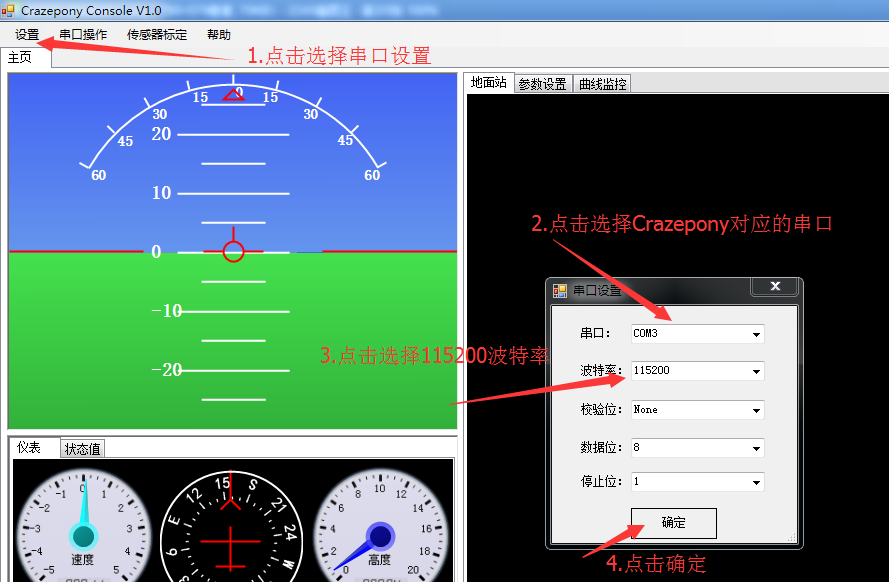Select the 主页 tab
Viewport: 889px width, 582px height.
pyautogui.click(x=20, y=57)
